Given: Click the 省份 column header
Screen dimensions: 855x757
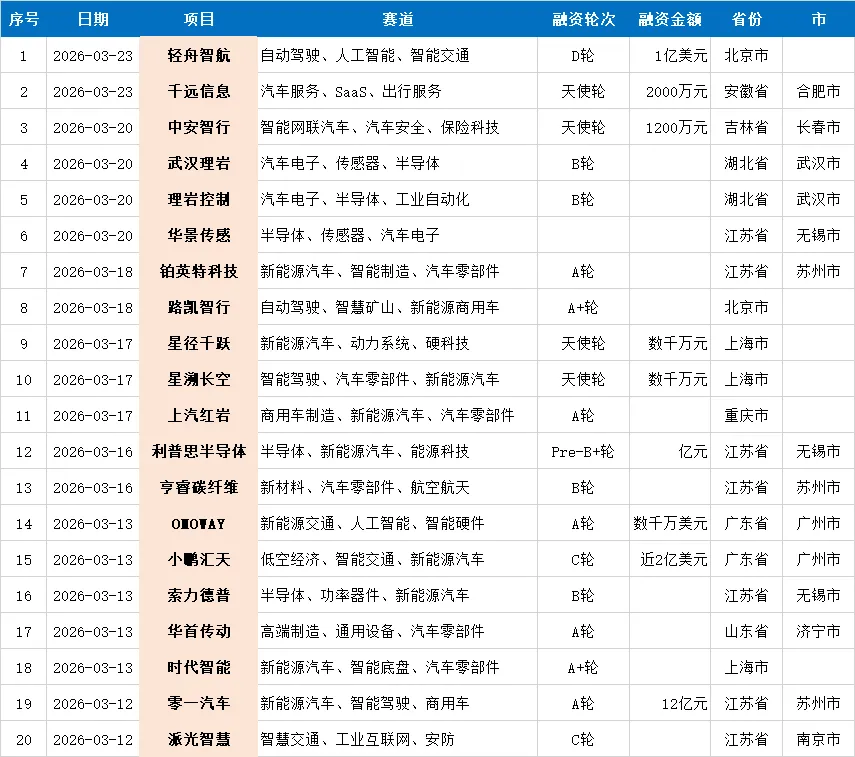Looking at the screenshot, I should pyautogui.click(x=746, y=19).
